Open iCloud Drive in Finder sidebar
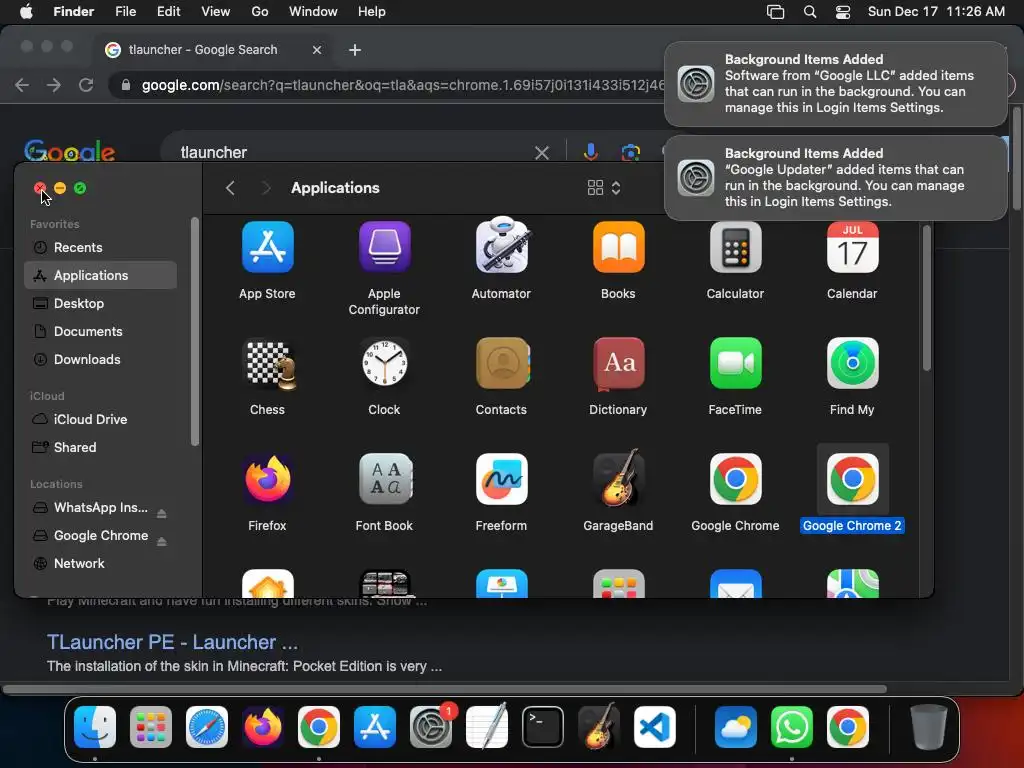The width and height of the screenshot is (1024, 768). 101,419
